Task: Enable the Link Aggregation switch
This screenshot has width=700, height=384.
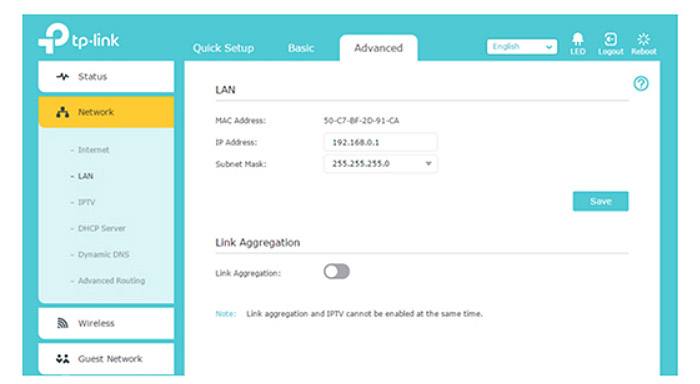Action: point(337,271)
